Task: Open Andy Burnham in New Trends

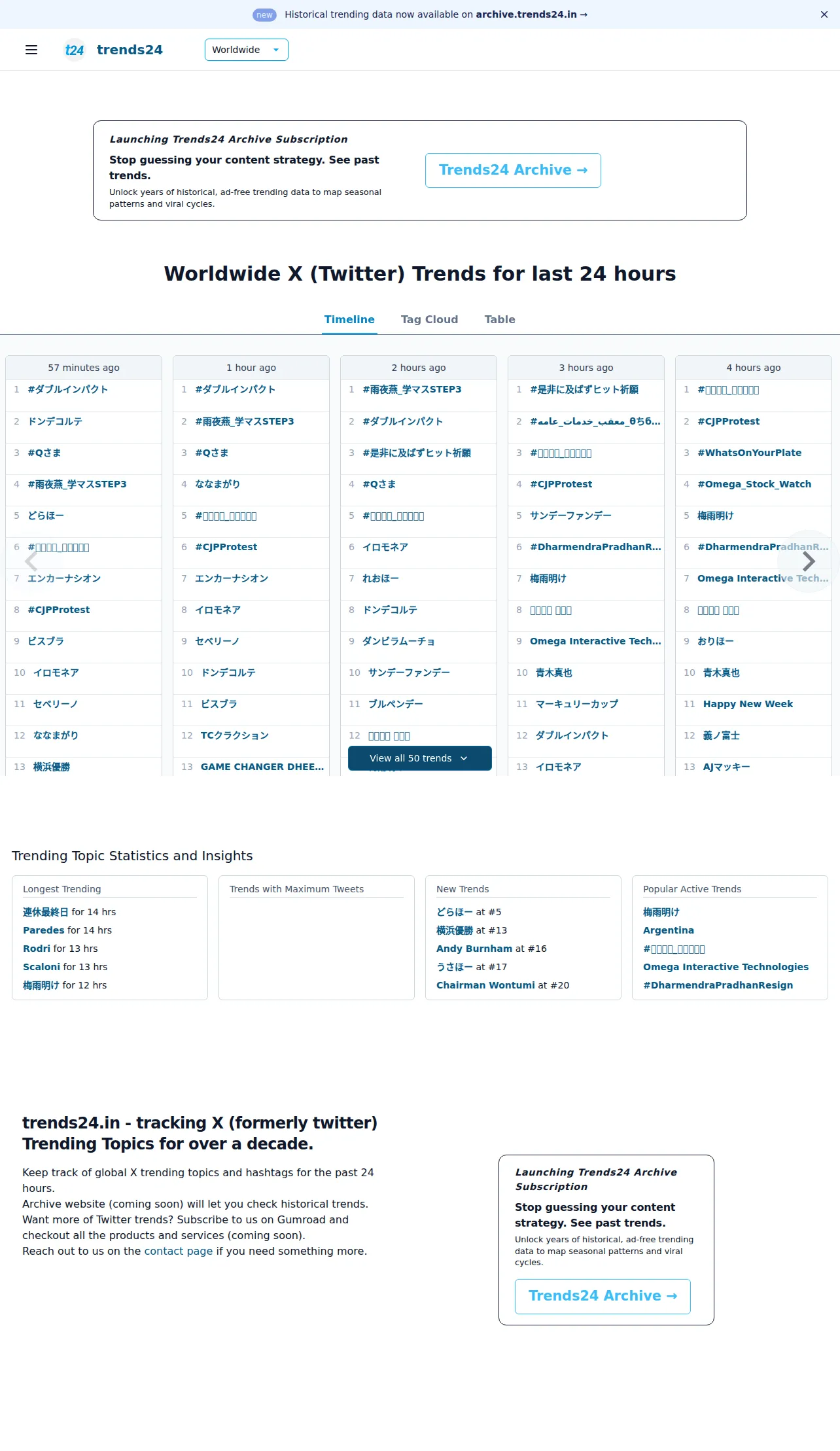Action: click(x=474, y=949)
